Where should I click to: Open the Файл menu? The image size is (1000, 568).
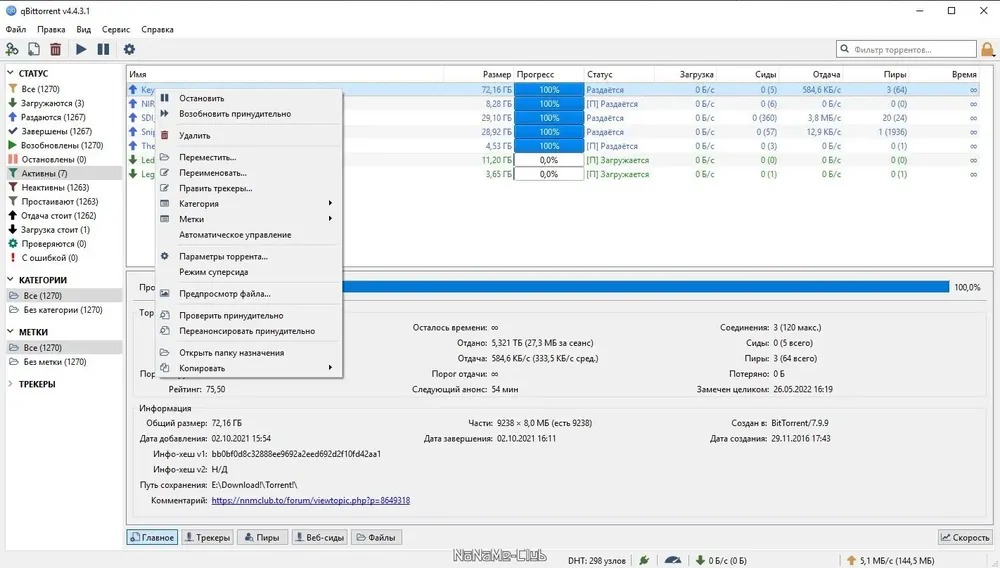(x=16, y=29)
